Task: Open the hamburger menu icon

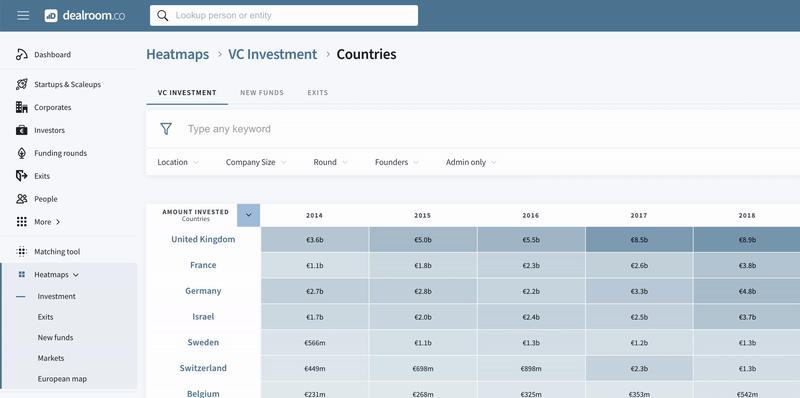Action: tap(23, 15)
